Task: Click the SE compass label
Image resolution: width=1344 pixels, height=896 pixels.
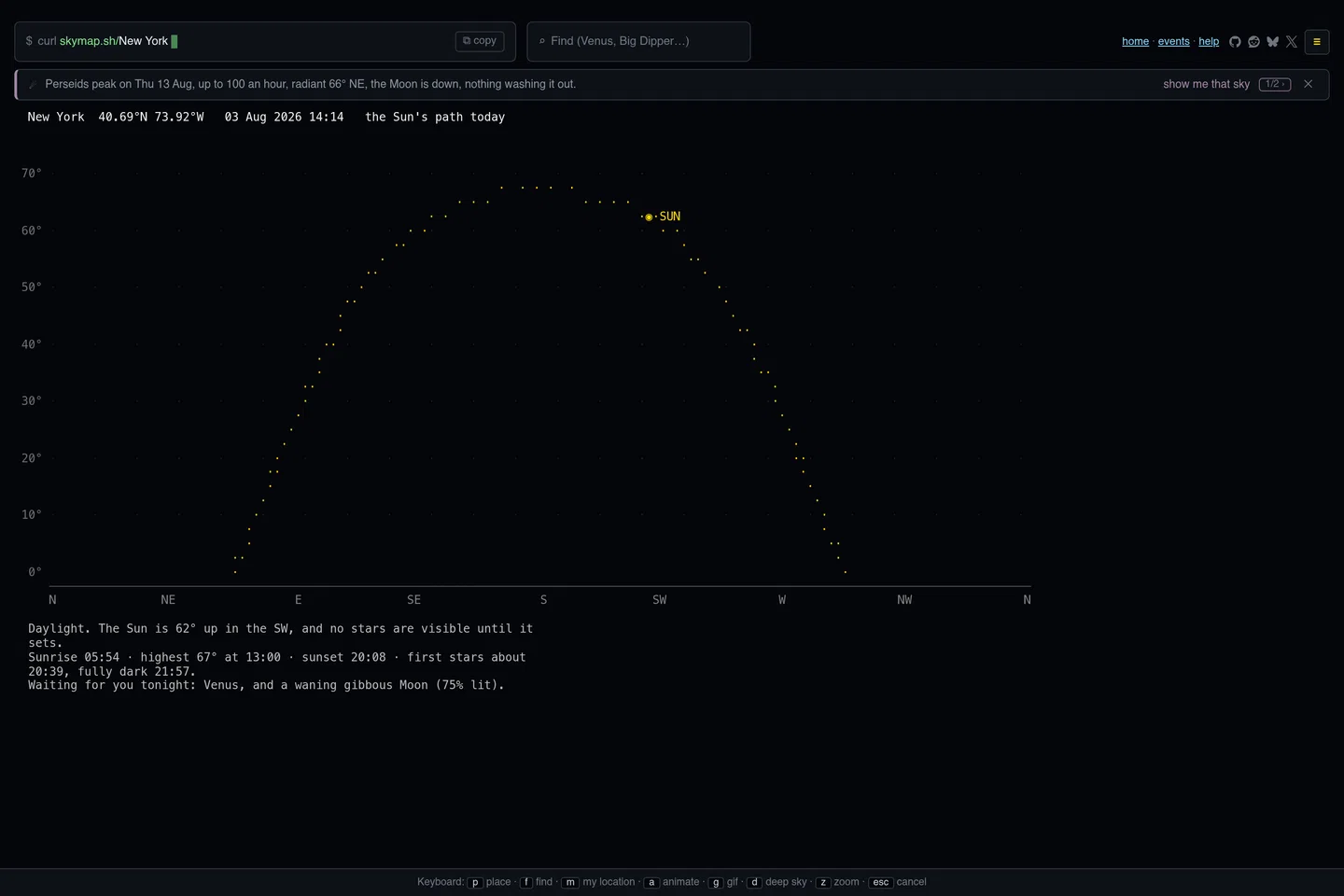Action: click(x=413, y=600)
